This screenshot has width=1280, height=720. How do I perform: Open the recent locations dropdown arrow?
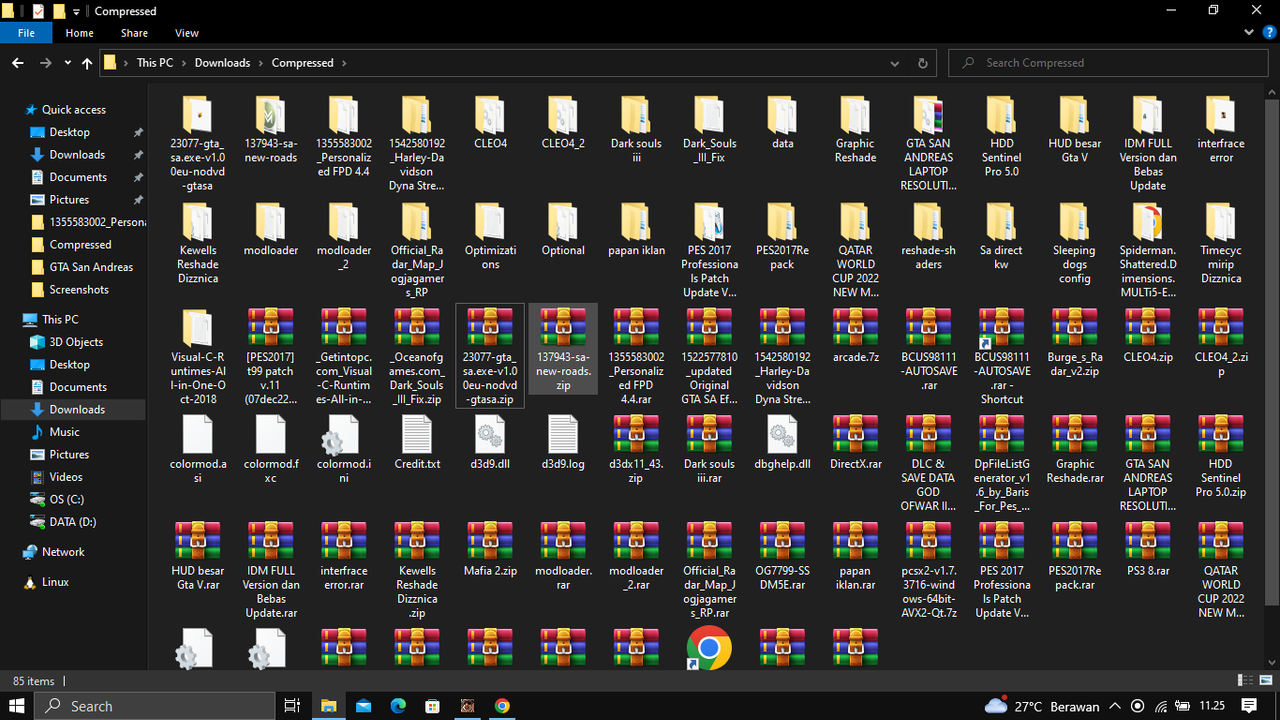click(x=68, y=63)
